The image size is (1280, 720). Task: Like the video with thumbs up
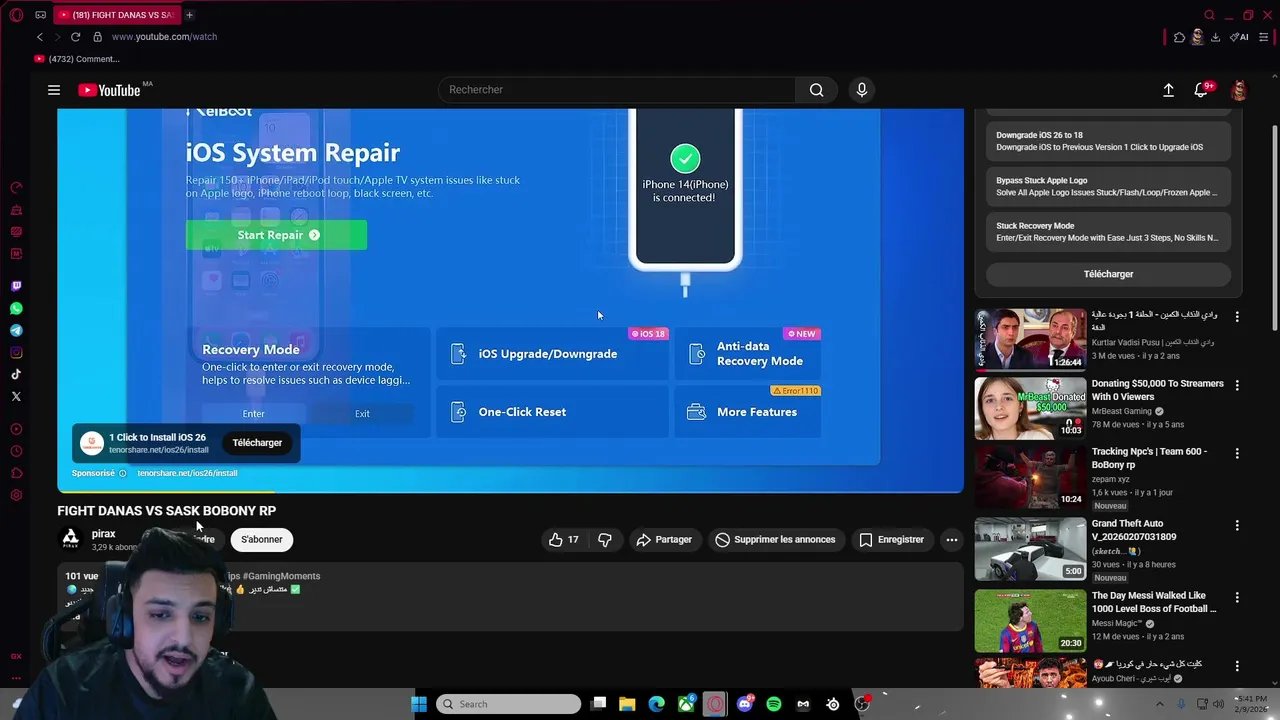tap(564, 540)
